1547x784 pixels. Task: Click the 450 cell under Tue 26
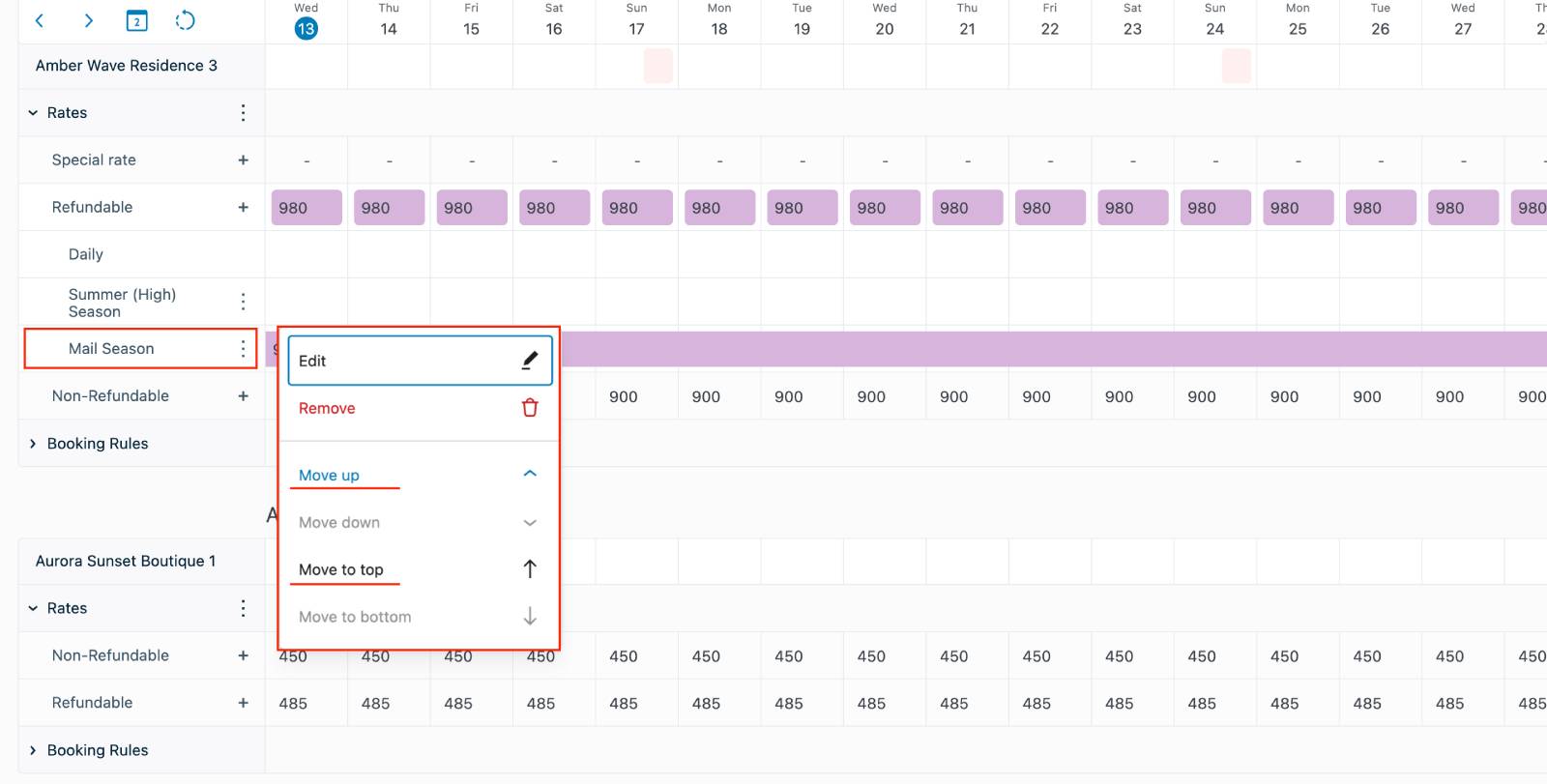tap(1367, 656)
